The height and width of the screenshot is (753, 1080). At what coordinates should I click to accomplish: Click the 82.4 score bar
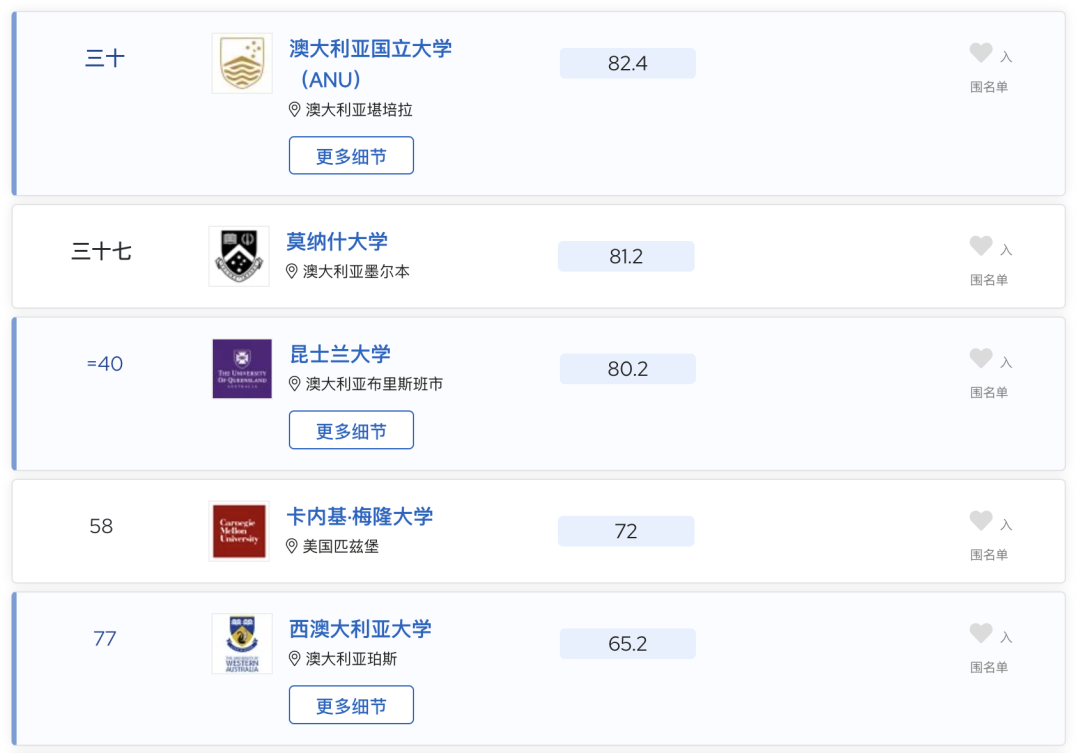(627, 63)
